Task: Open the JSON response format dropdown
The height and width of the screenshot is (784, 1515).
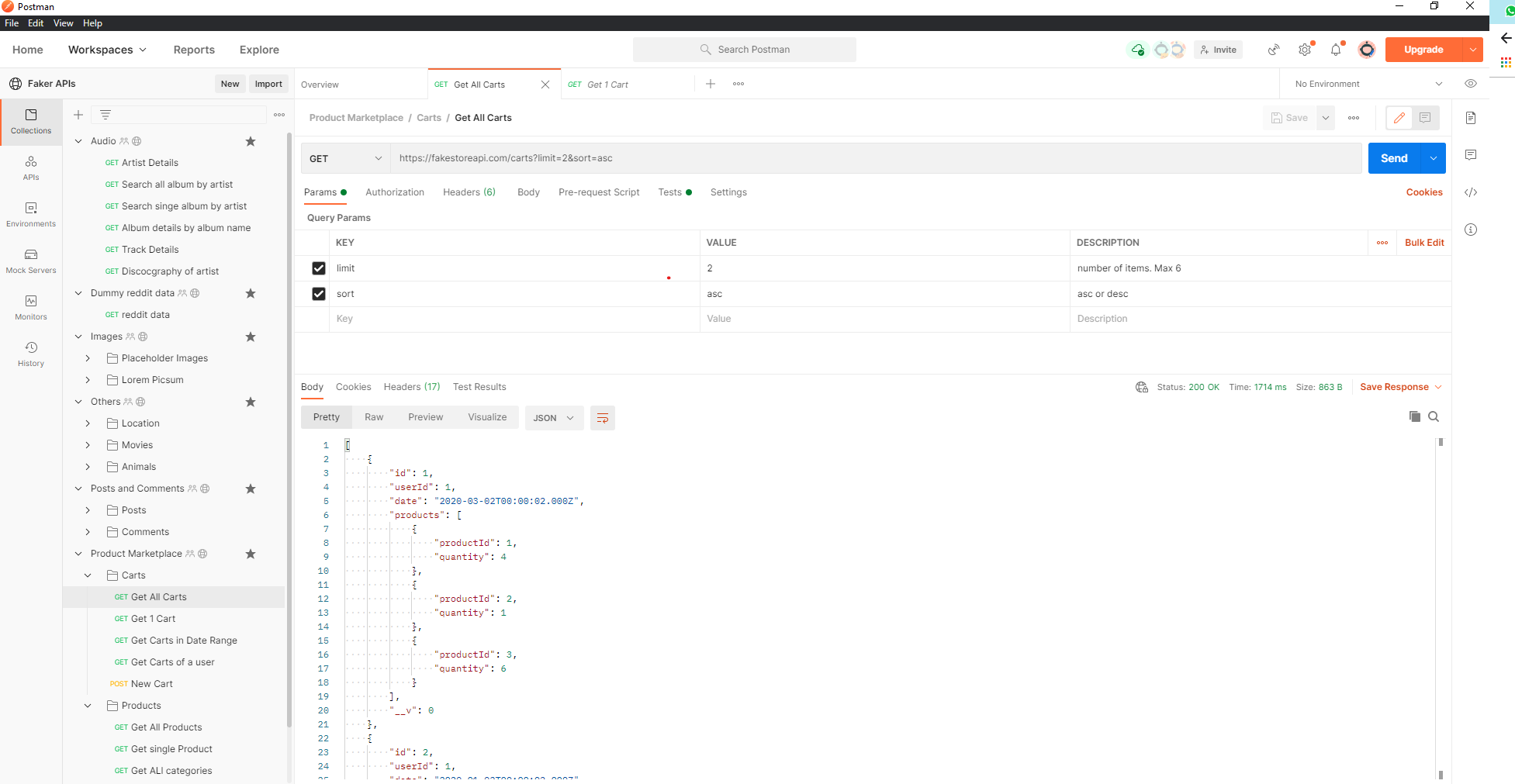Action: (x=554, y=418)
